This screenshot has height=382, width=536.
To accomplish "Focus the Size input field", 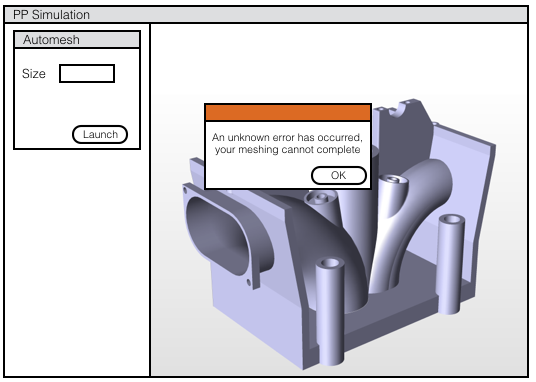I will (87, 74).
